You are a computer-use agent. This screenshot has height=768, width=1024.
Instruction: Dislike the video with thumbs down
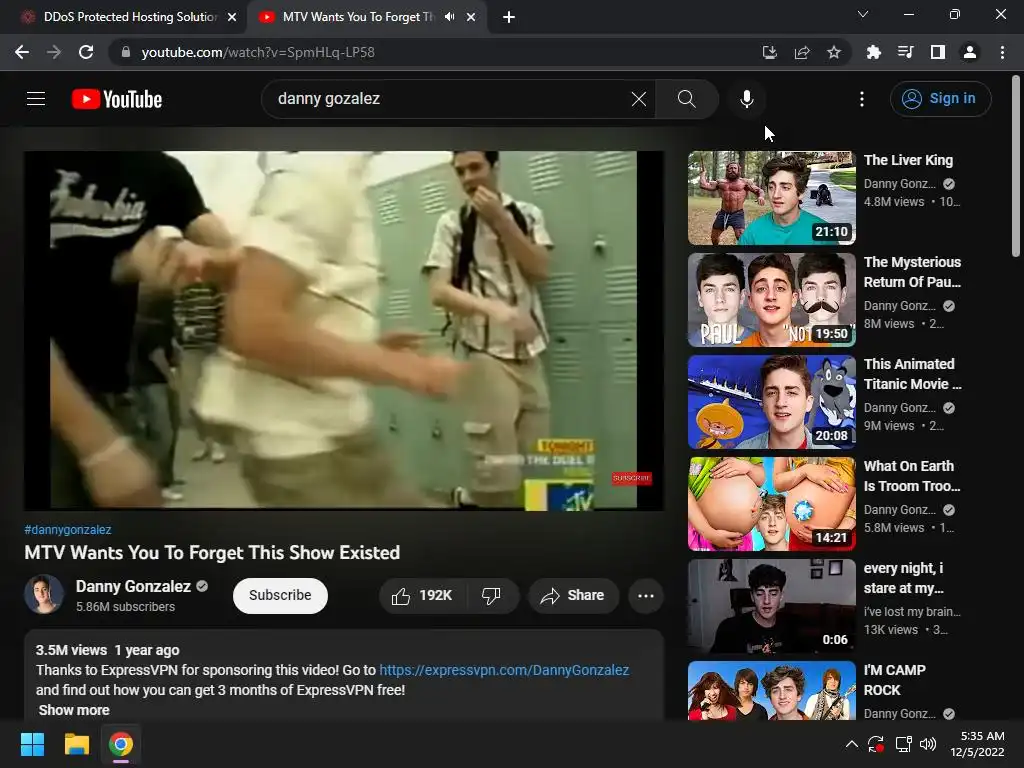click(491, 596)
